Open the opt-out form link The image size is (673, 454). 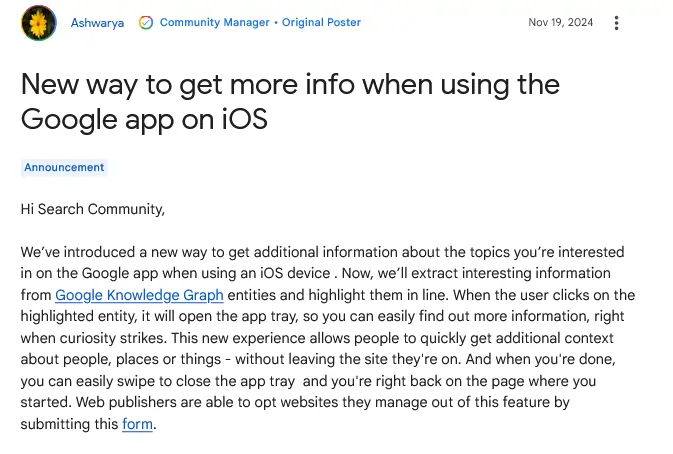coord(137,424)
